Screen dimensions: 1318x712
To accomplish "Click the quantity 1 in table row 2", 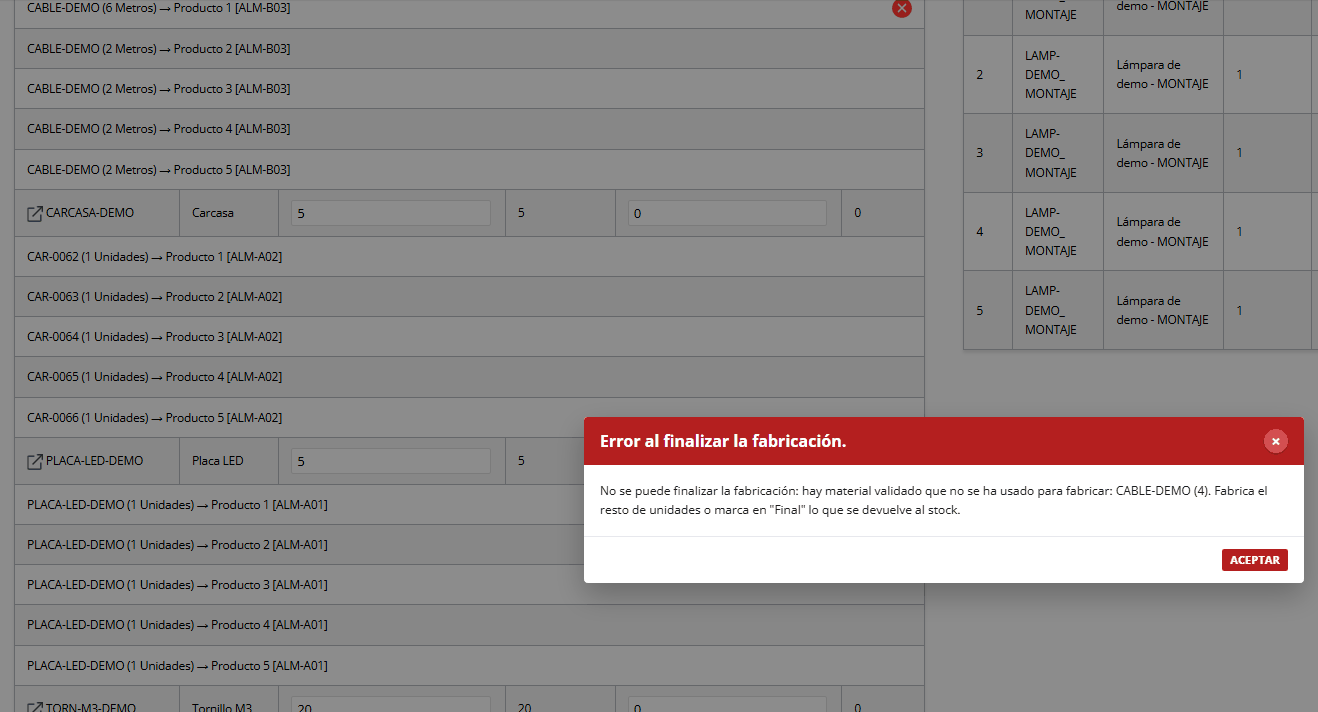I will tap(1240, 75).
